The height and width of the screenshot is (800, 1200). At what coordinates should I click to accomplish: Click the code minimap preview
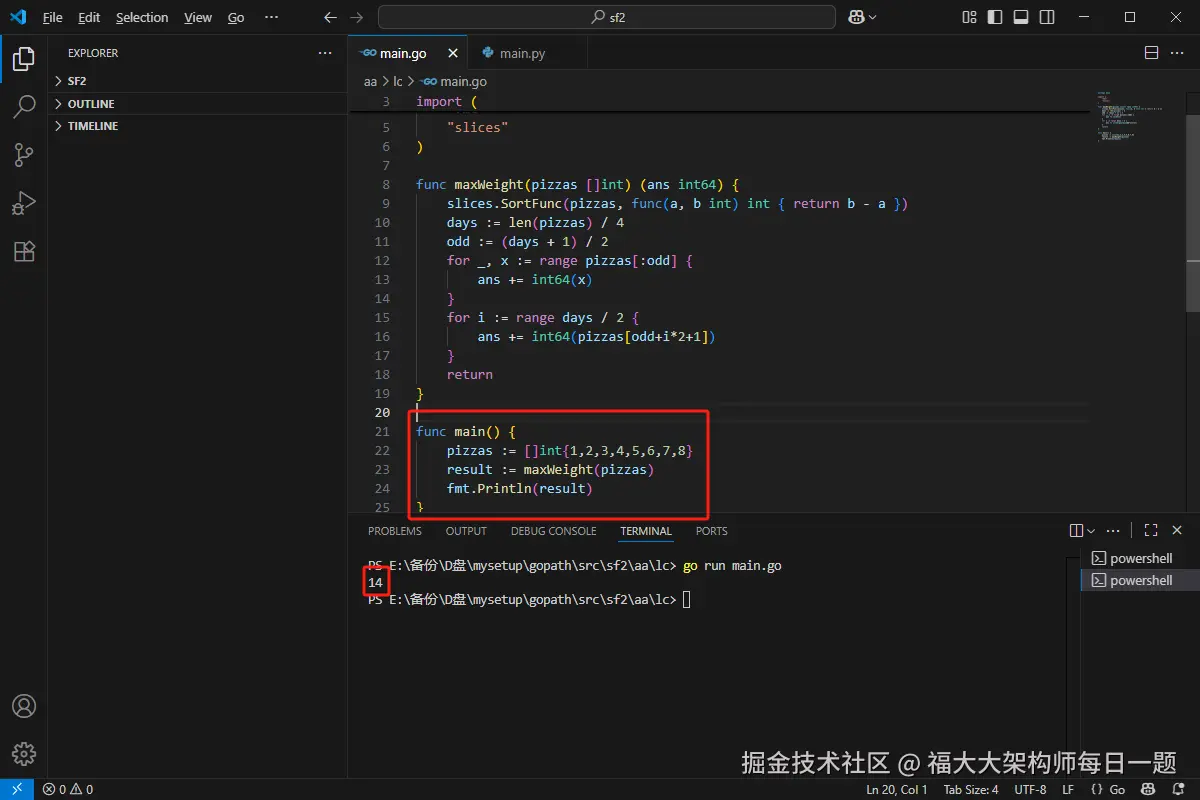click(x=1130, y=116)
